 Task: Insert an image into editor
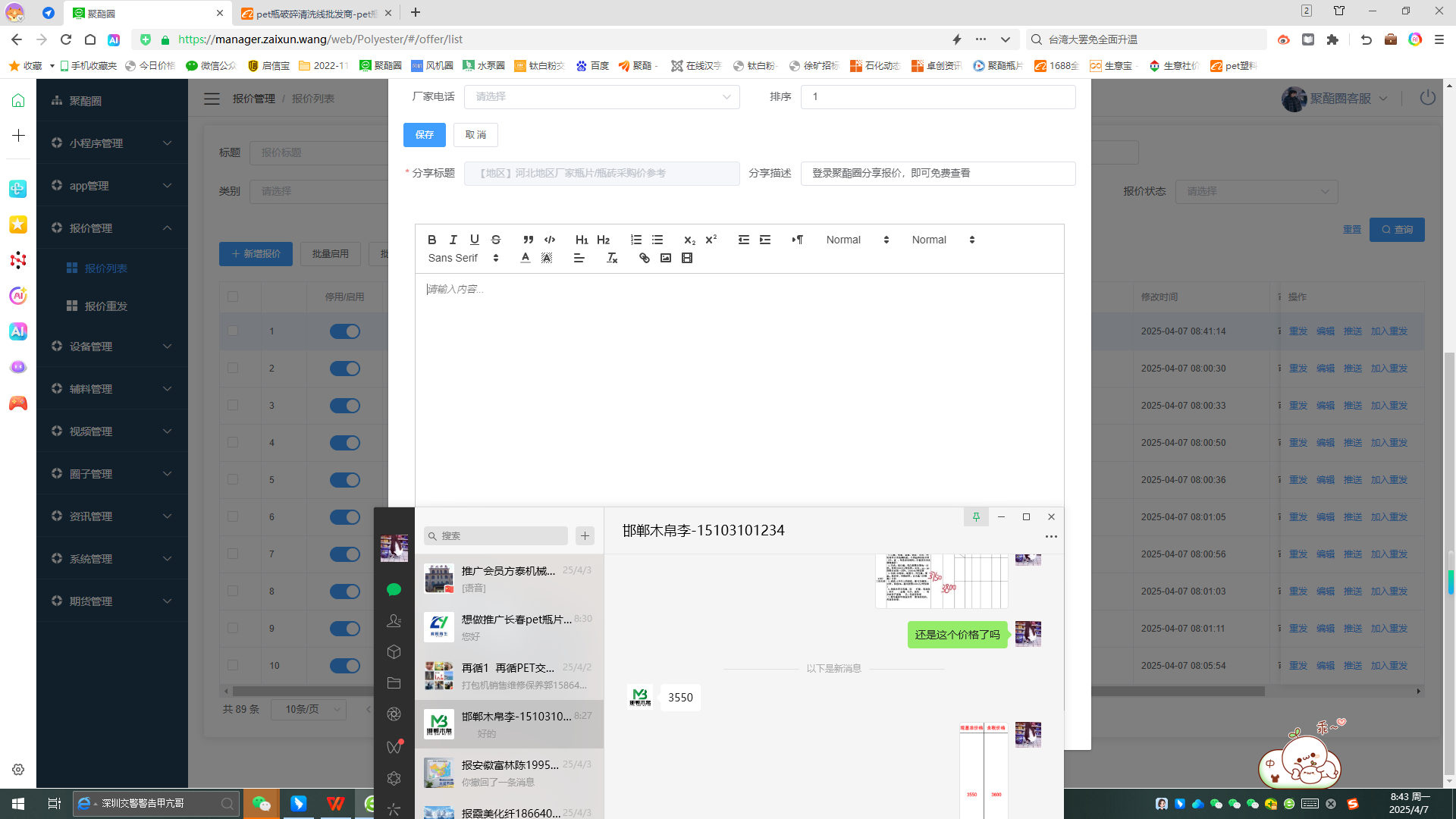[x=665, y=259]
